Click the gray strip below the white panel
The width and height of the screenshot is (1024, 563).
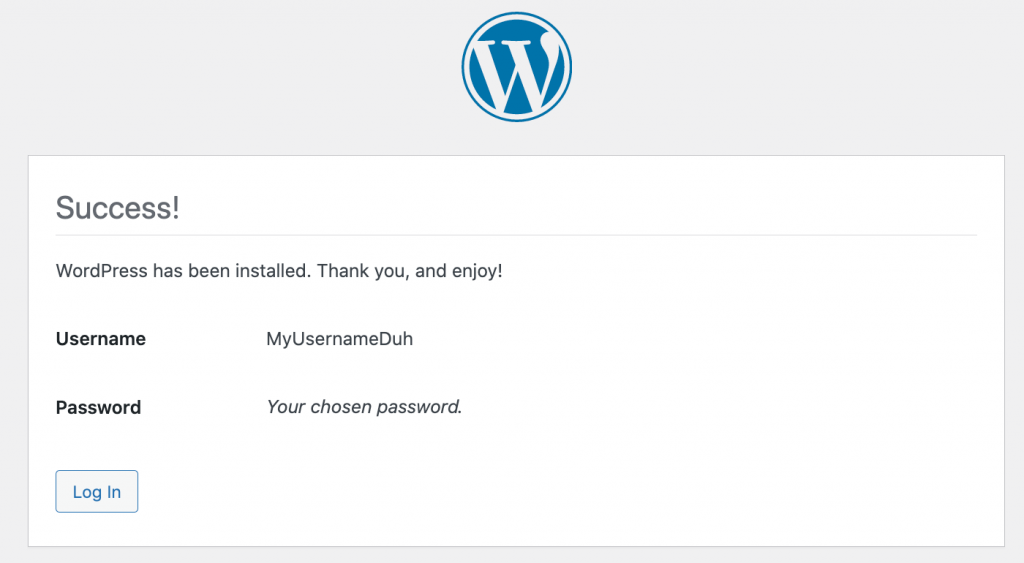coord(516,555)
